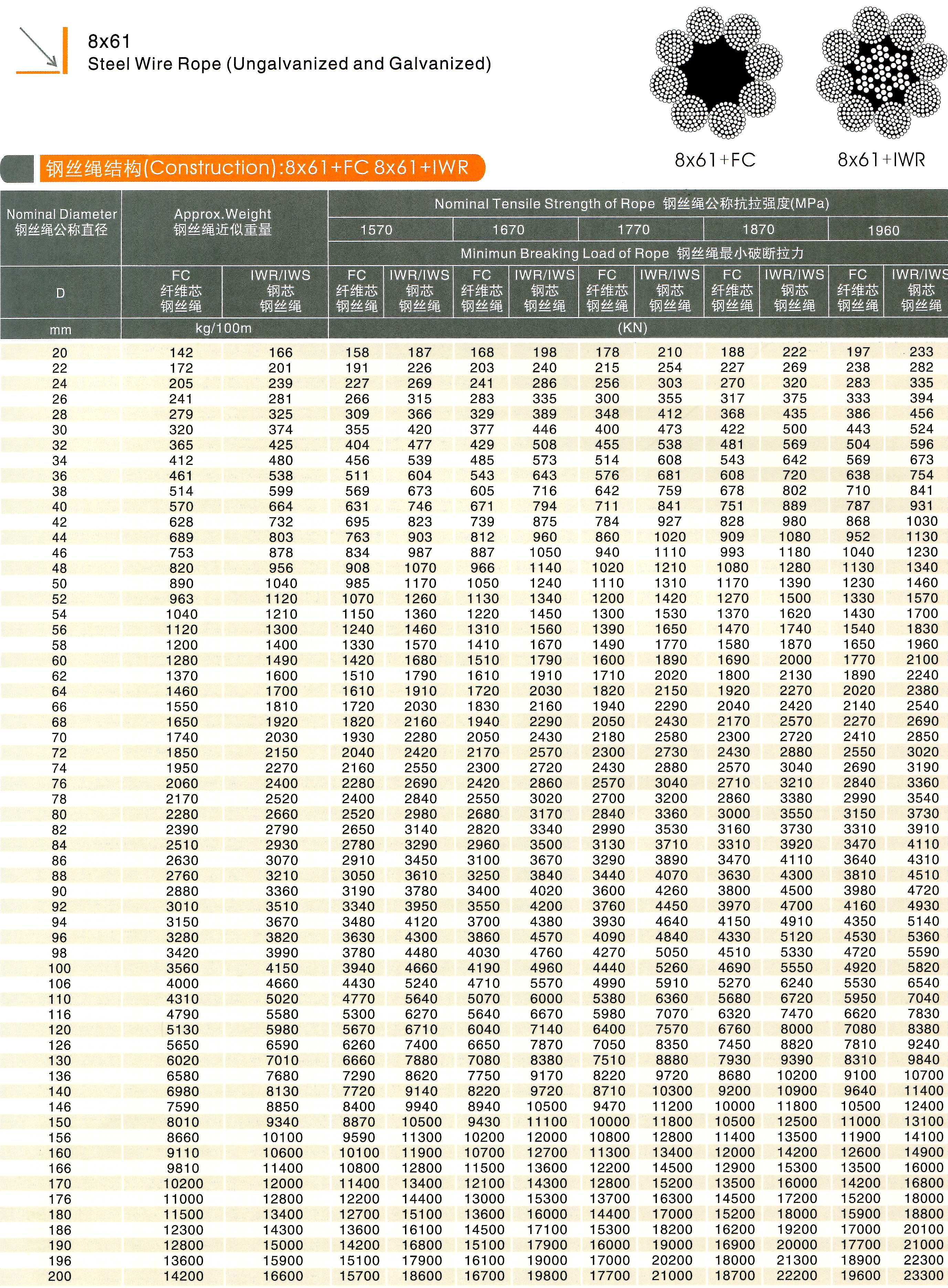Click the diameter value 20 in the first row
The height and width of the screenshot is (1288, 948).
(x=60, y=353)
